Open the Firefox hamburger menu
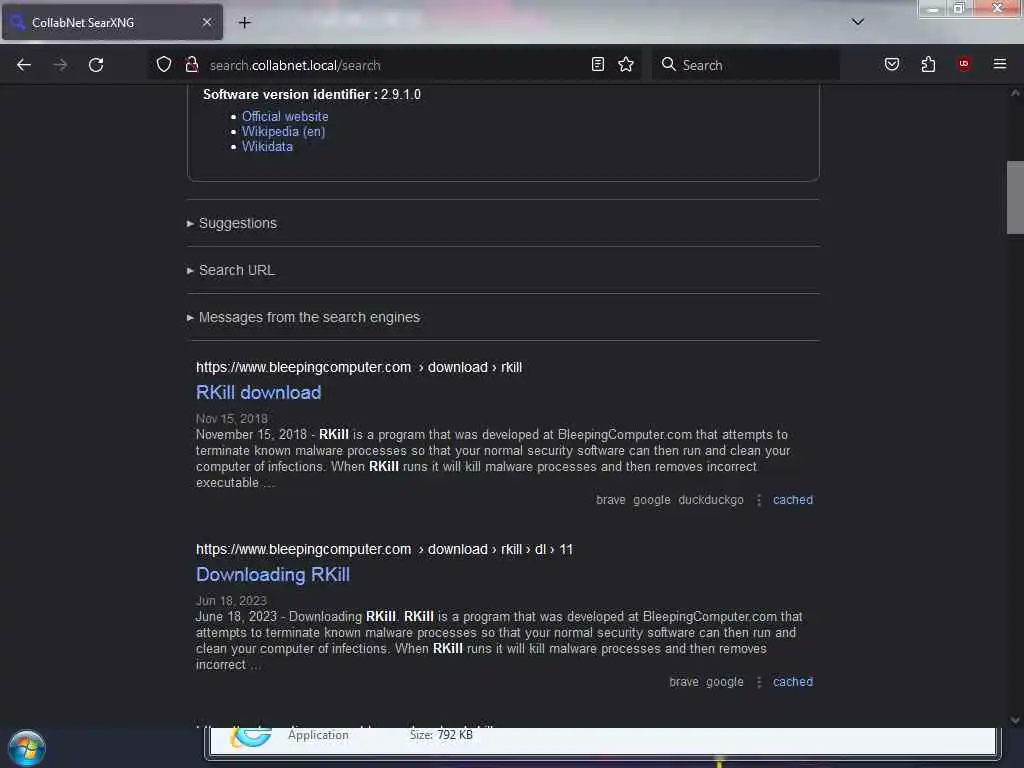 pyautogui.click(x=999, y=64)
